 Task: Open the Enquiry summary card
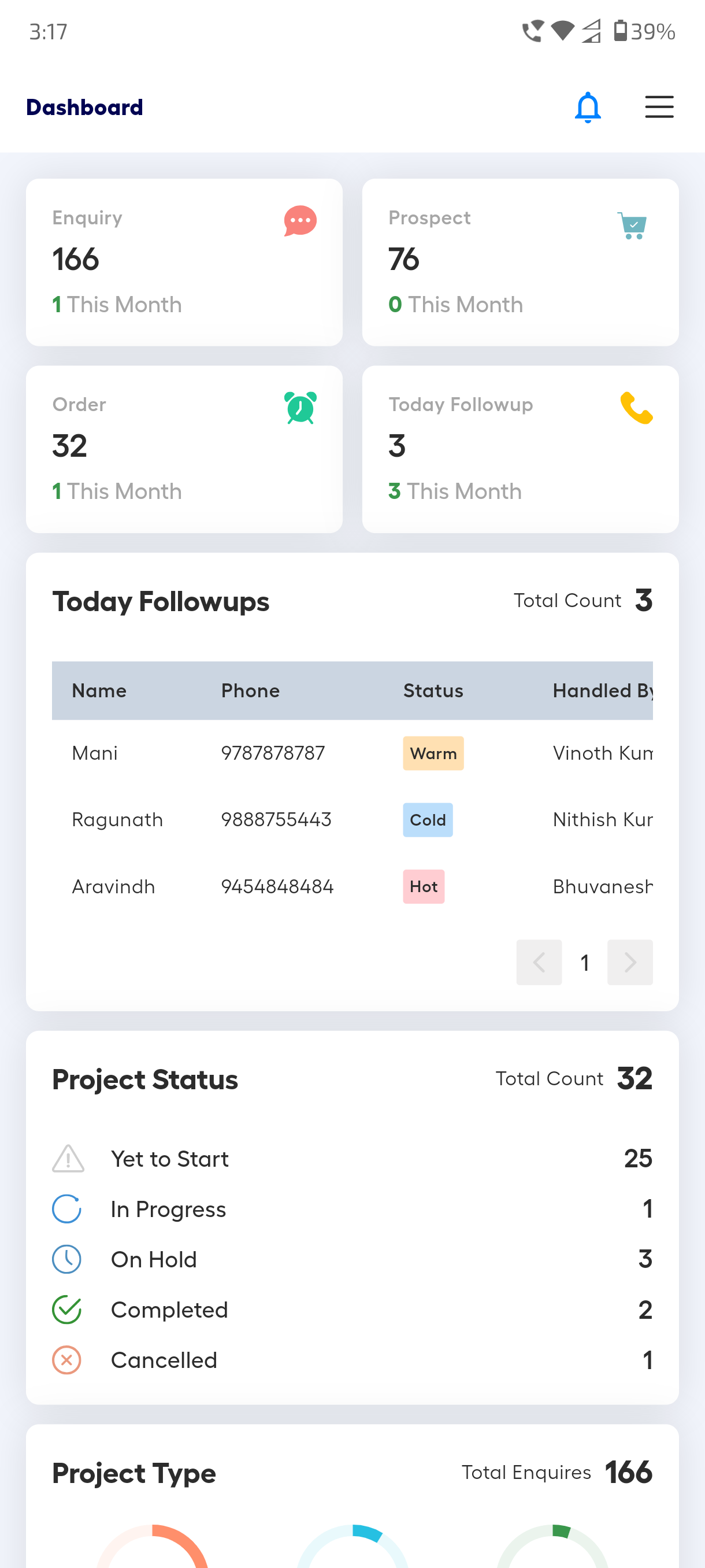pyautogui.click(x=184, y=262)
